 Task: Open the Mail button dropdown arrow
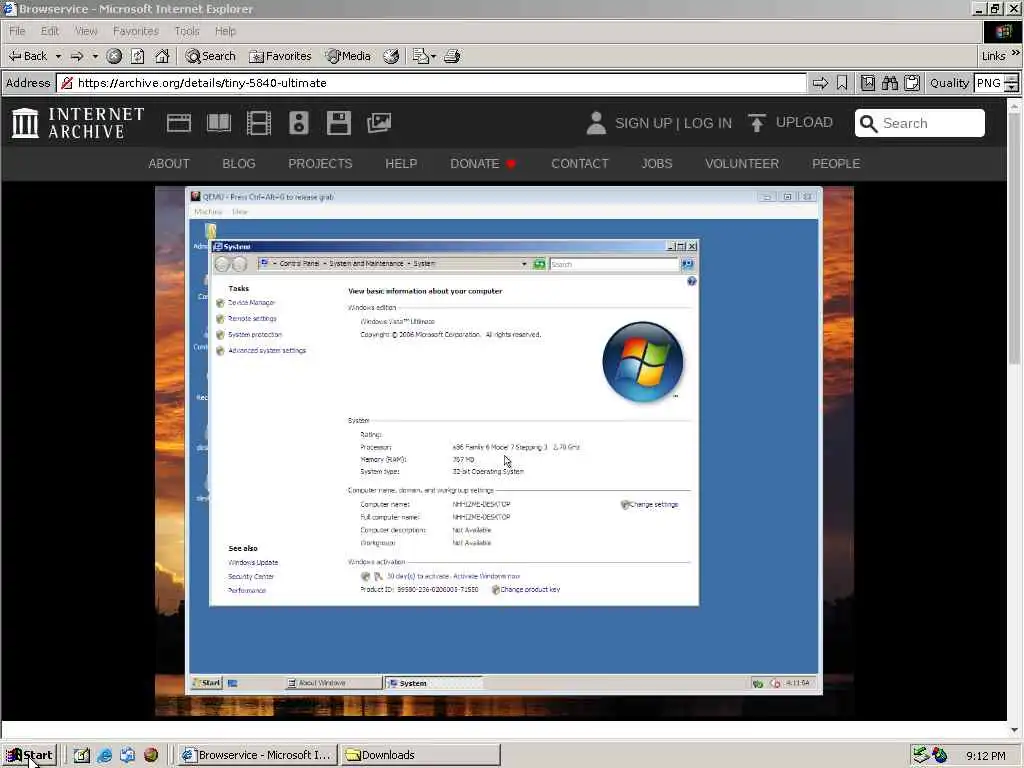(433, 56)
